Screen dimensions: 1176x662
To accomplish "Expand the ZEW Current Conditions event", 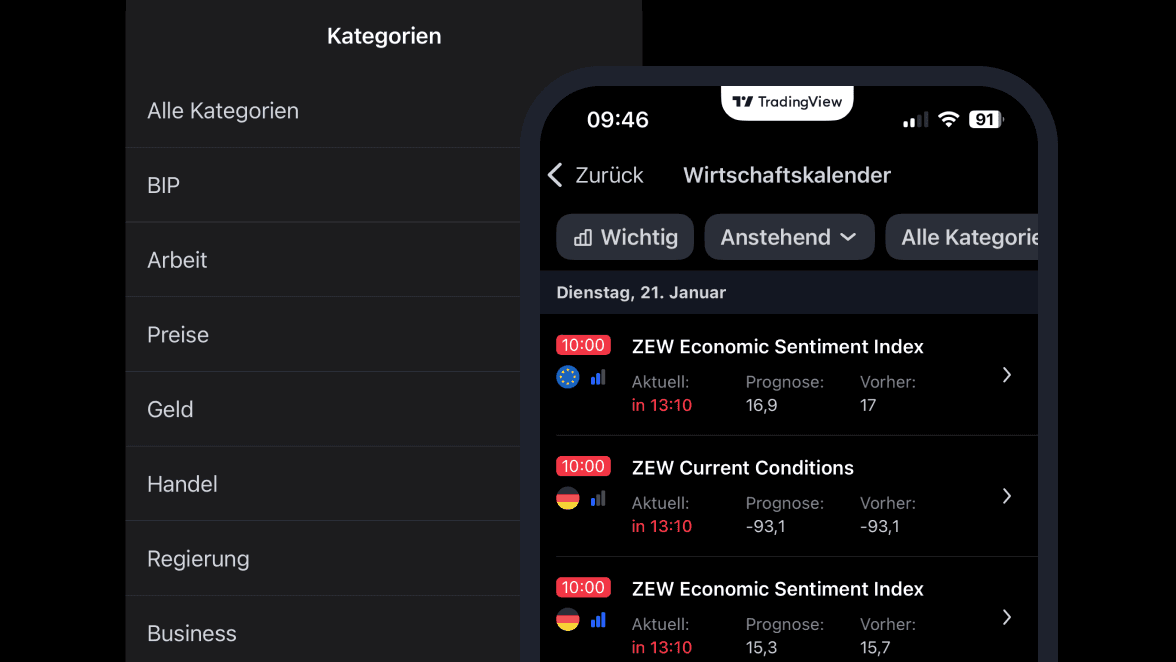I will (1007, 496).
